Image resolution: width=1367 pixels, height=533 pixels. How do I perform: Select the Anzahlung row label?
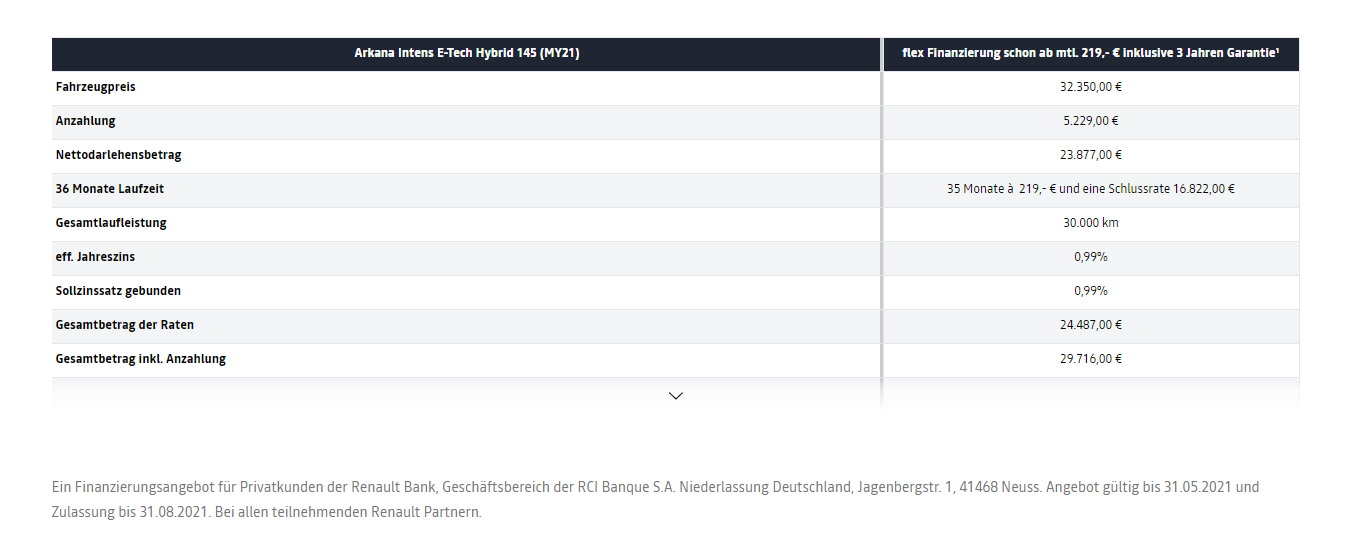(86, 121)
